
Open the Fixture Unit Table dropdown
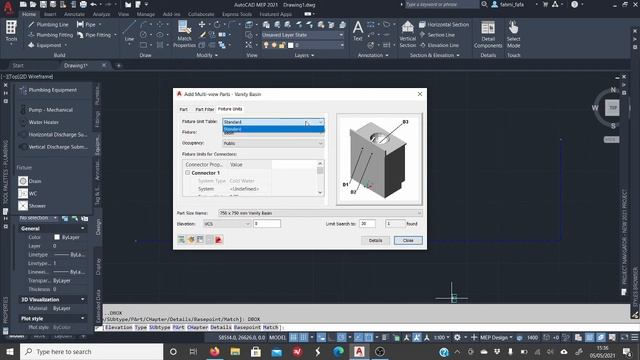point(273,122)
